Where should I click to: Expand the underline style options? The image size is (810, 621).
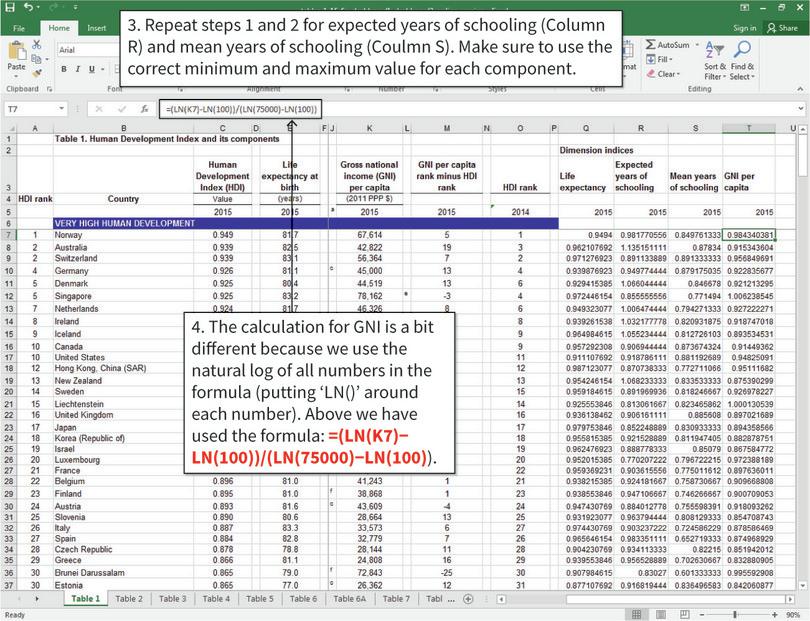point(102,69)
